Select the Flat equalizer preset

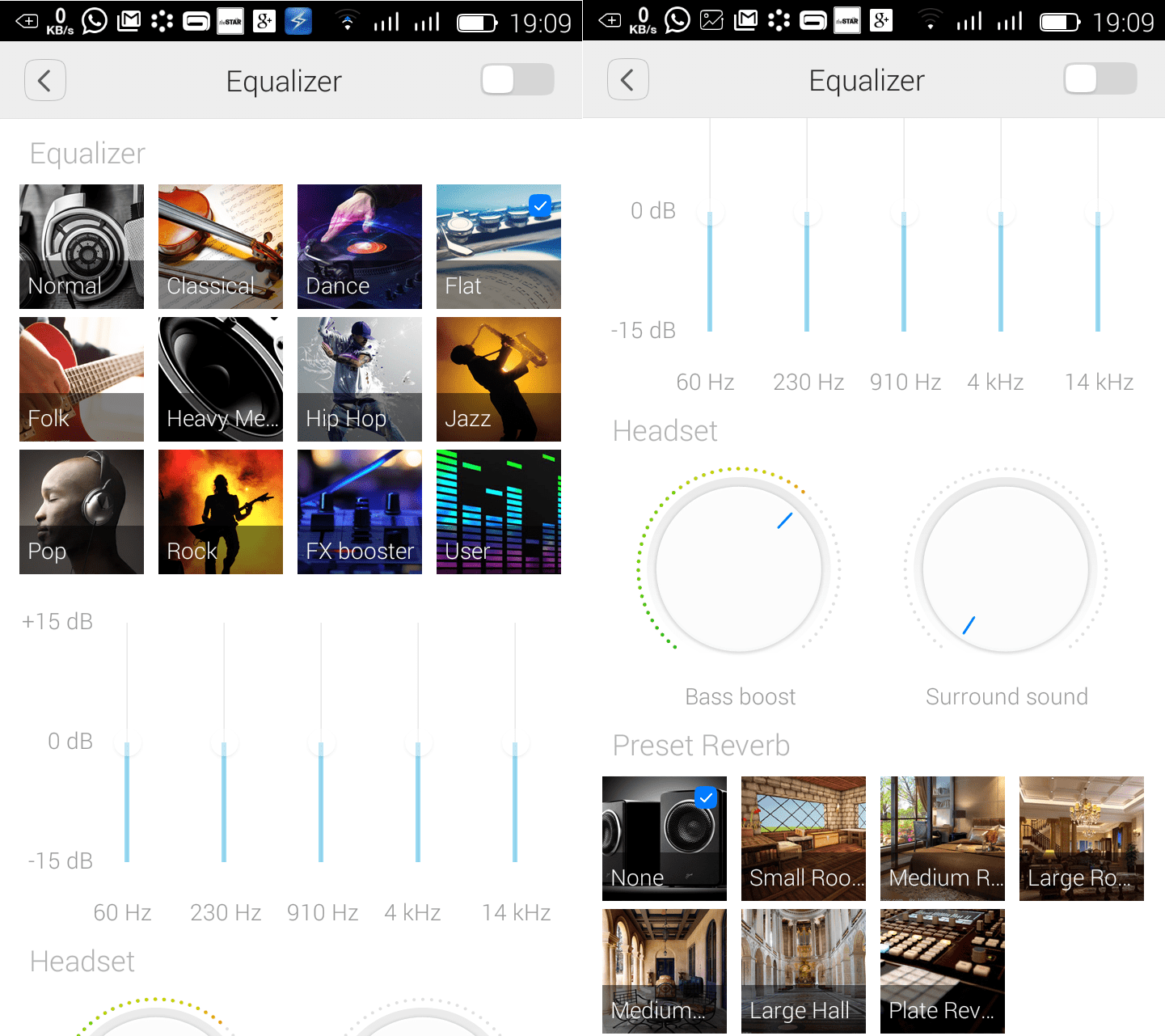tap(499, 247)
